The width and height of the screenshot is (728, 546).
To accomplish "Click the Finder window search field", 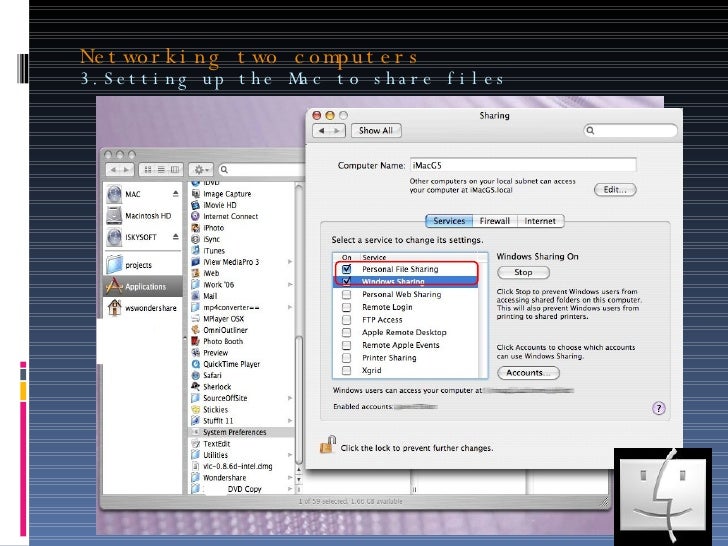I will 262,170.
